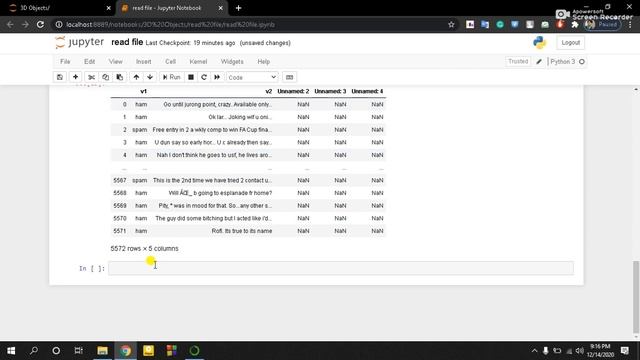Open Cortana circle on taskbar
The width and height of the screenshot is (640, 360).
click(x=56, y=351)
